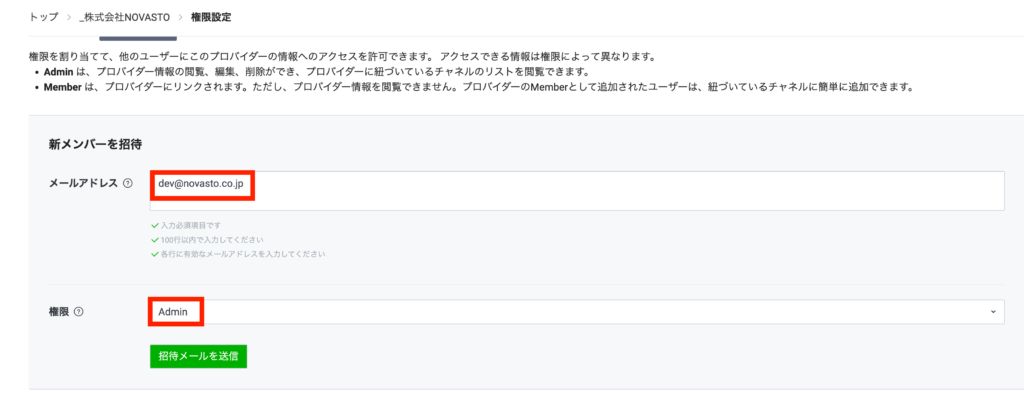Click the breadcrumb chevron after トップ

tap(69, 18)
